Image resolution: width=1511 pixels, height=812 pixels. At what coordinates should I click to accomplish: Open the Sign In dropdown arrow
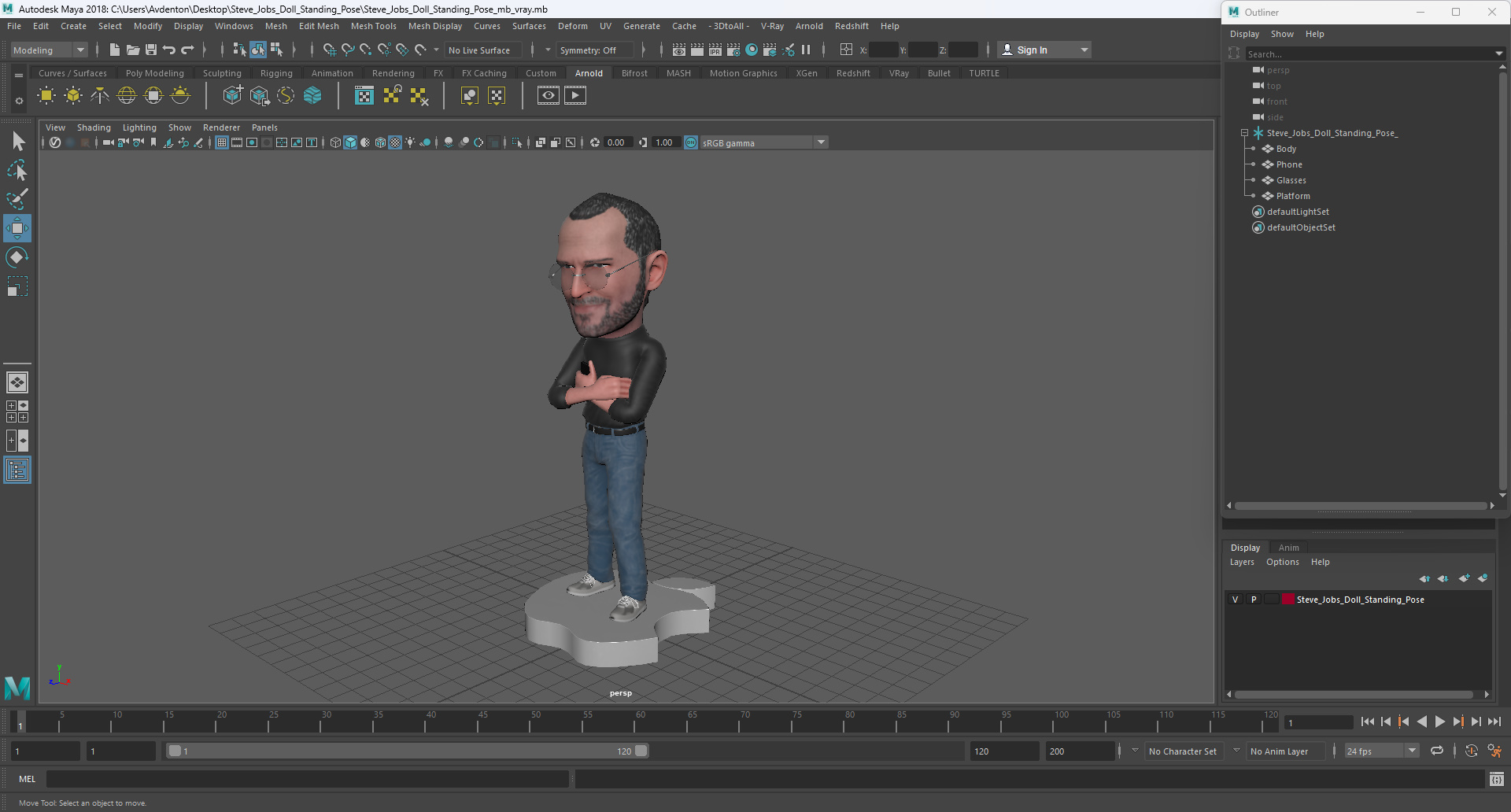coord(1084,50)
